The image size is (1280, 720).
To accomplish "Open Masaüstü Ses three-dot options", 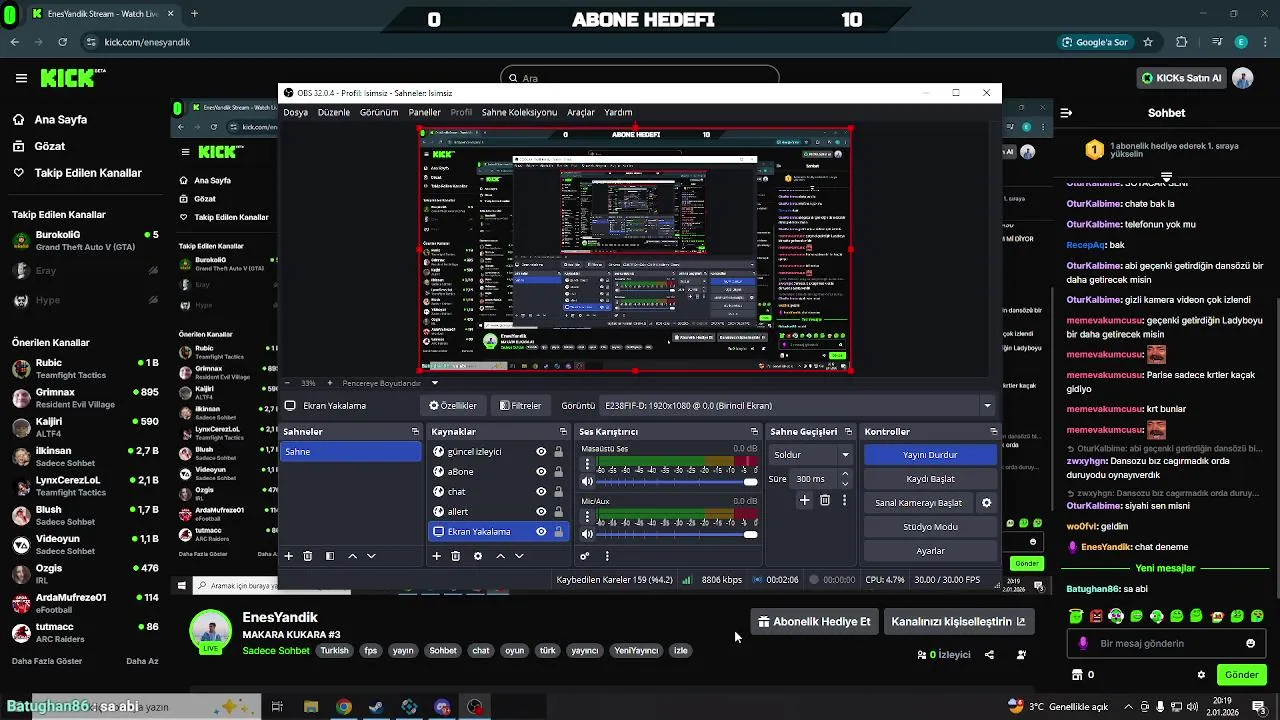I will [586, 465].
